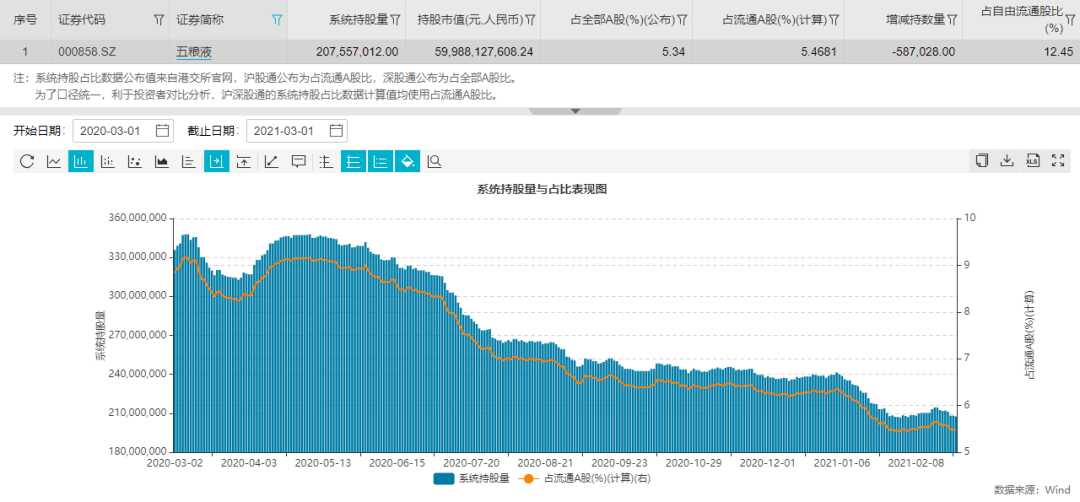The width and height of the screenshot is (1080, 502).
Task: Switch chart to line chart type
Action: tap(54, 161)
